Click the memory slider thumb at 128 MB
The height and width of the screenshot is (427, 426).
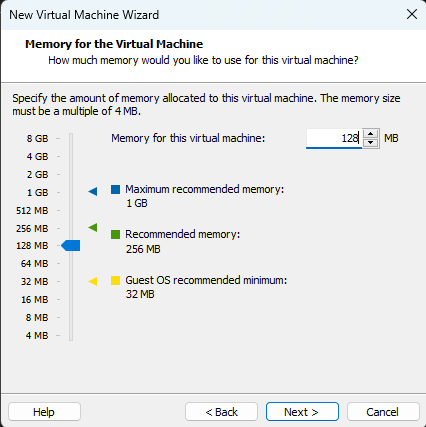tap(71, 246)
